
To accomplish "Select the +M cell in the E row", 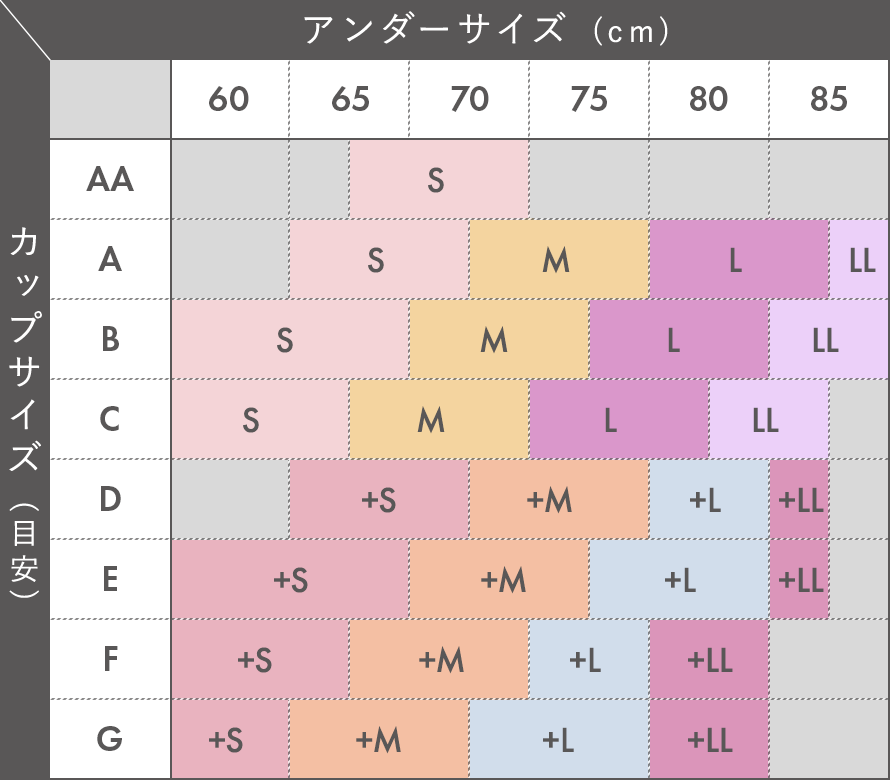I will coord(499,580).
